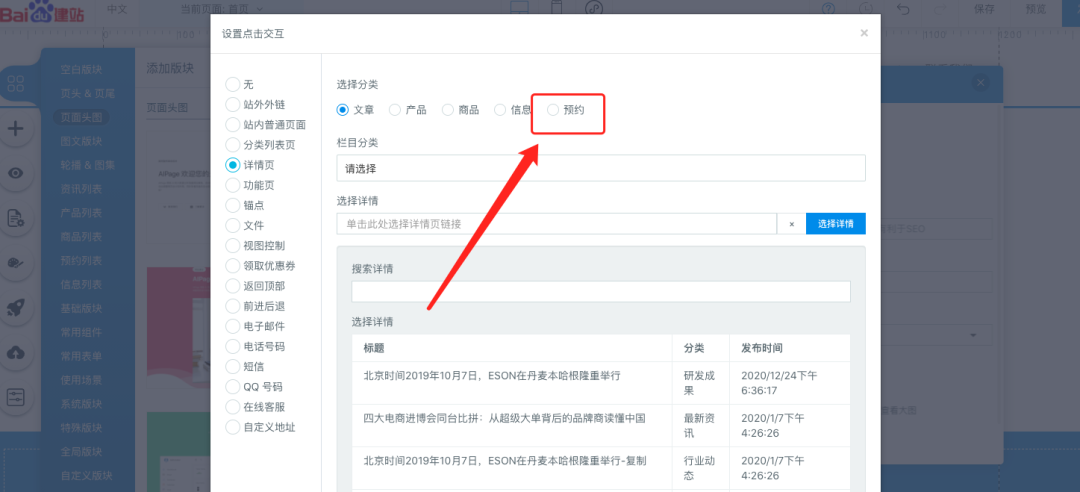Choose the 短信 radio option
The height and width of the screenshot is (492, 1080).
pos(233,367)
